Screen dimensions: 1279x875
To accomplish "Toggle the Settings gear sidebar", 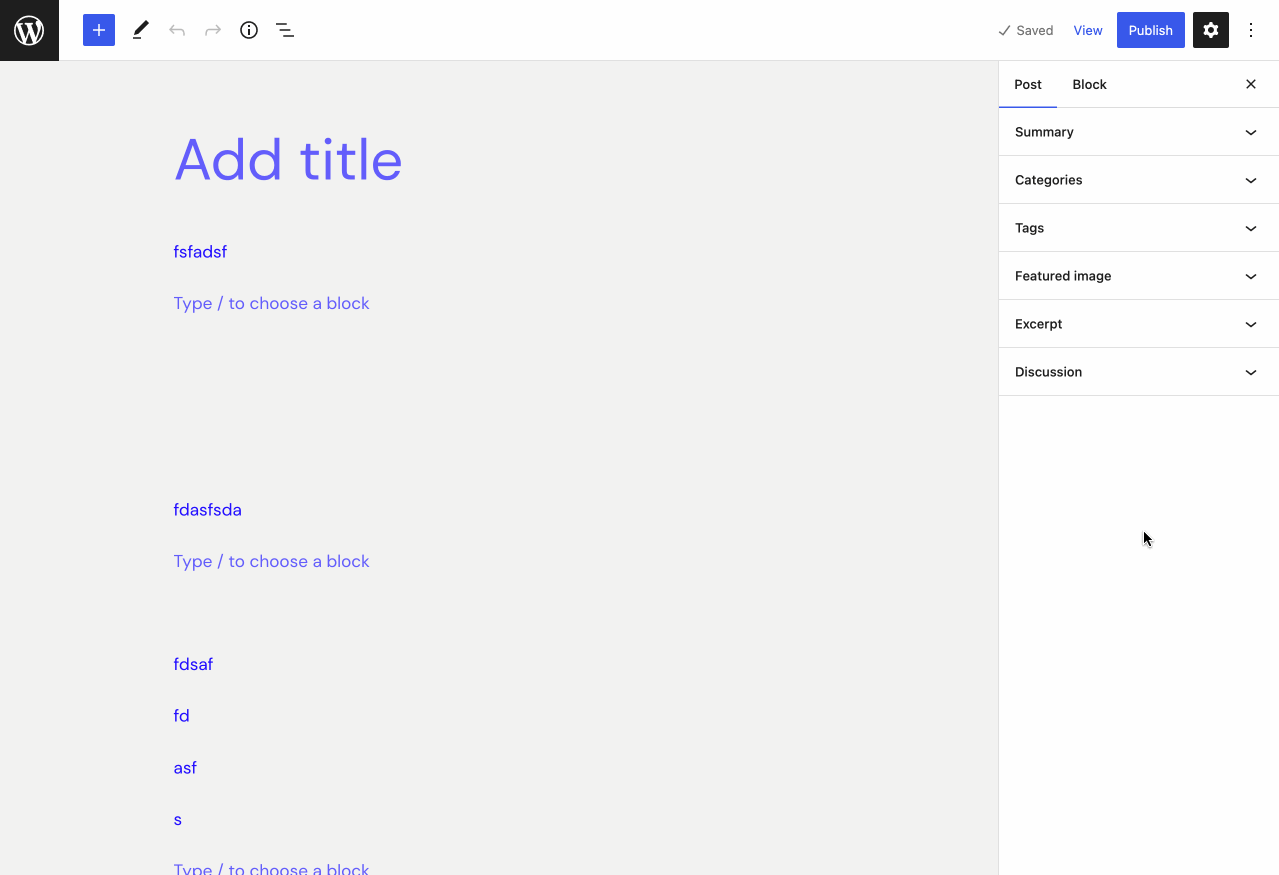I will point(1211,30).
